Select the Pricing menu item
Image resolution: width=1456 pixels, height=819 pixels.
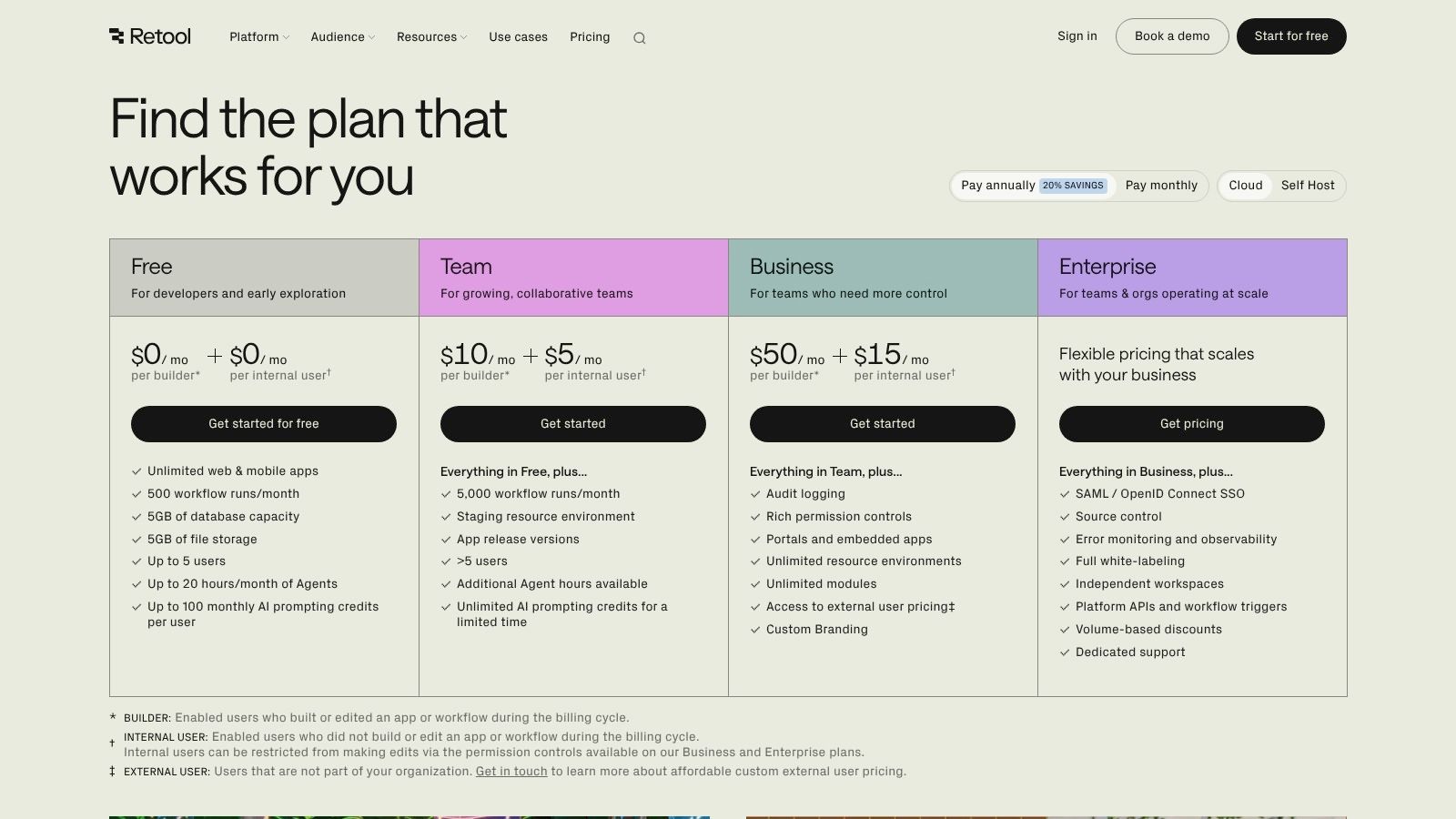(590, 36)
